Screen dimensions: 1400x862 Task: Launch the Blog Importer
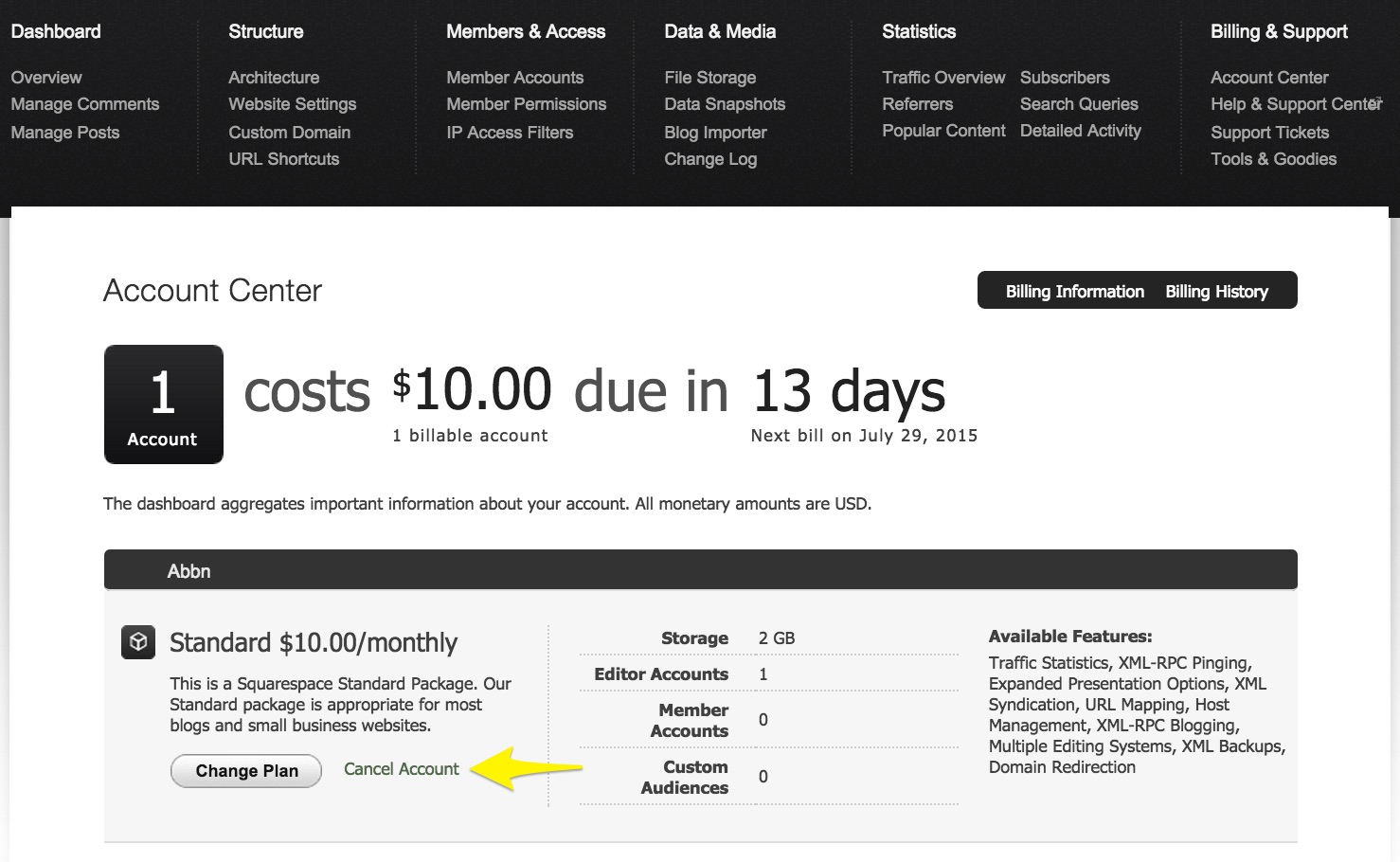pyautogui.click(x=715, y=133)
